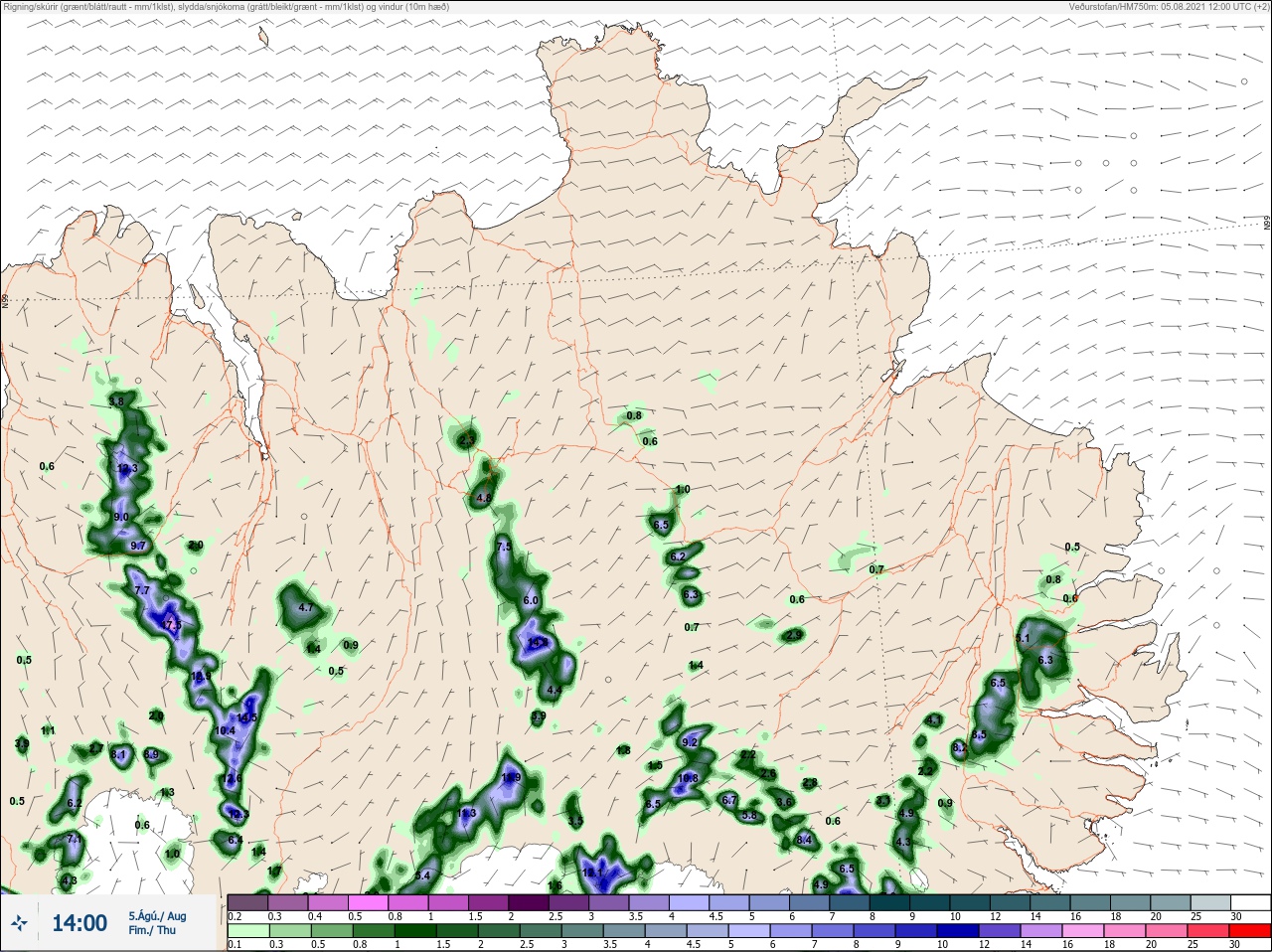
Task: Click the 10.8 precipitation value
Action: tap(688, 779)
